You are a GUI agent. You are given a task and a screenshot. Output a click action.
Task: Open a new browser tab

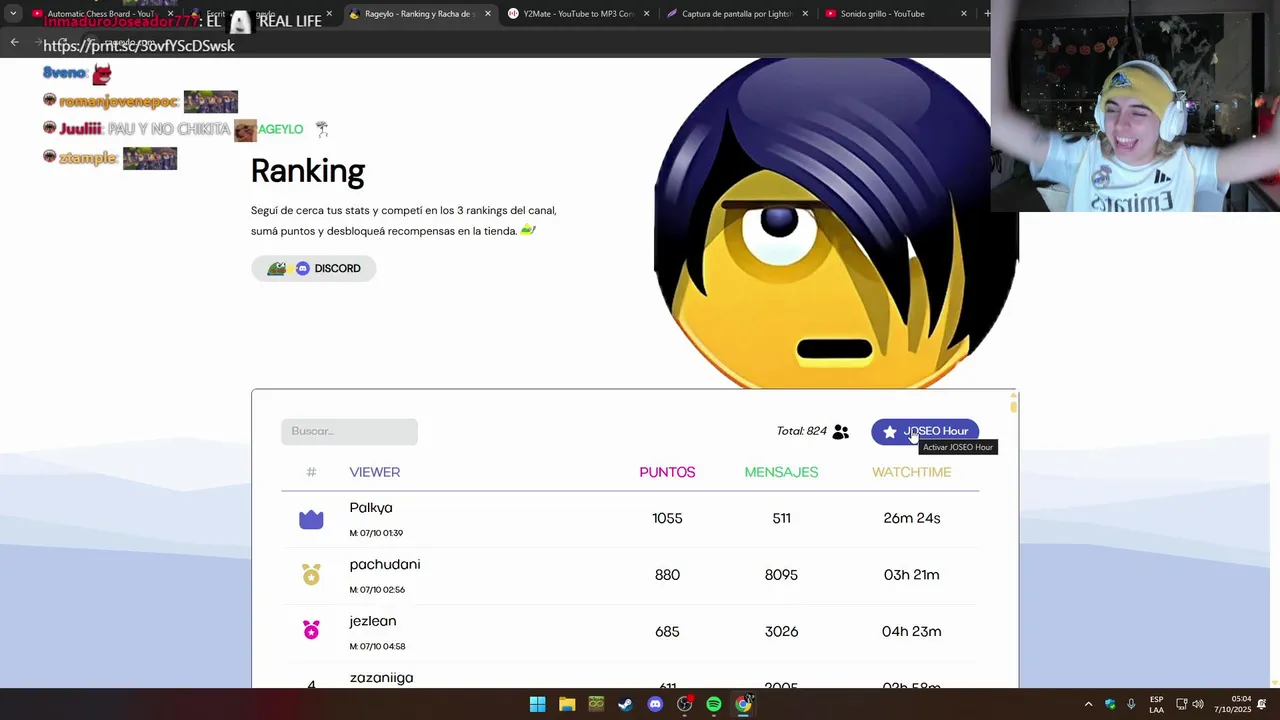coord(986,14)
